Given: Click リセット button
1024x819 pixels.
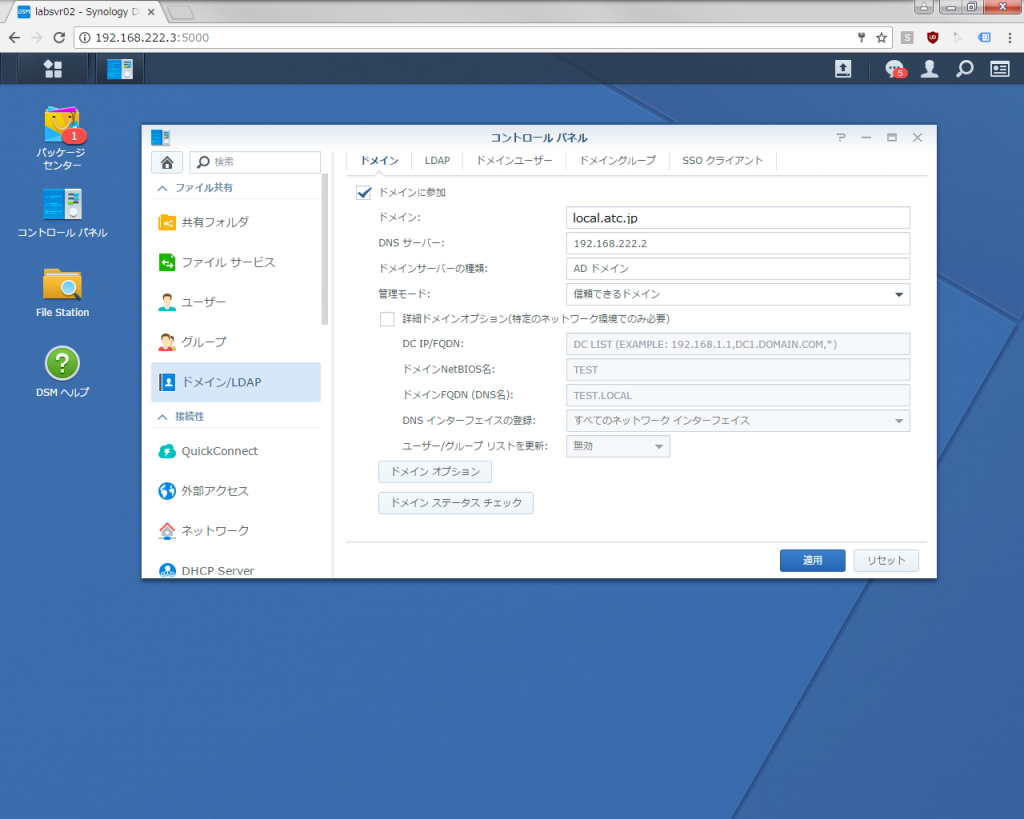Looking at the screenshot, I should coord(886,560).
